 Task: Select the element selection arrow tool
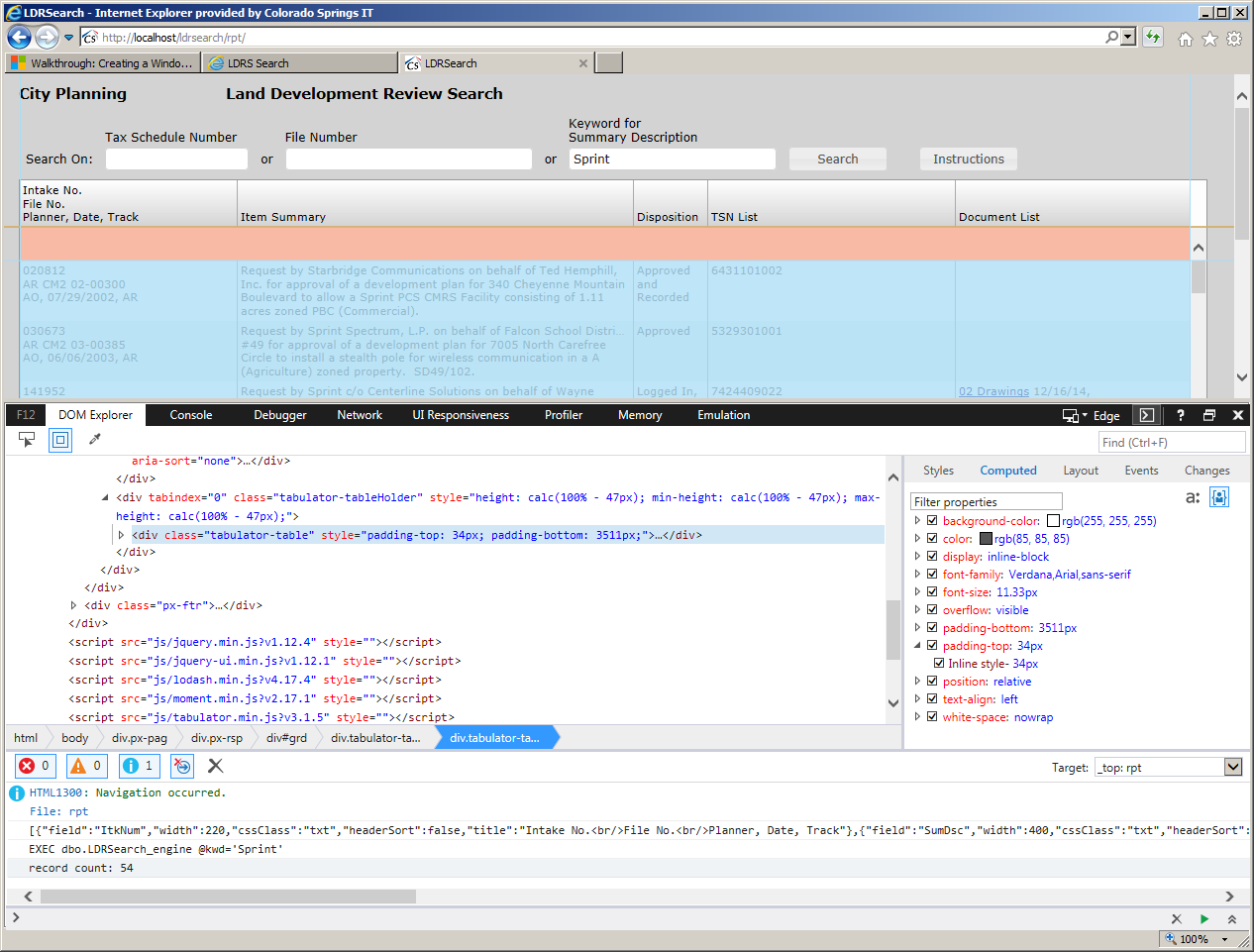point(27,440)
